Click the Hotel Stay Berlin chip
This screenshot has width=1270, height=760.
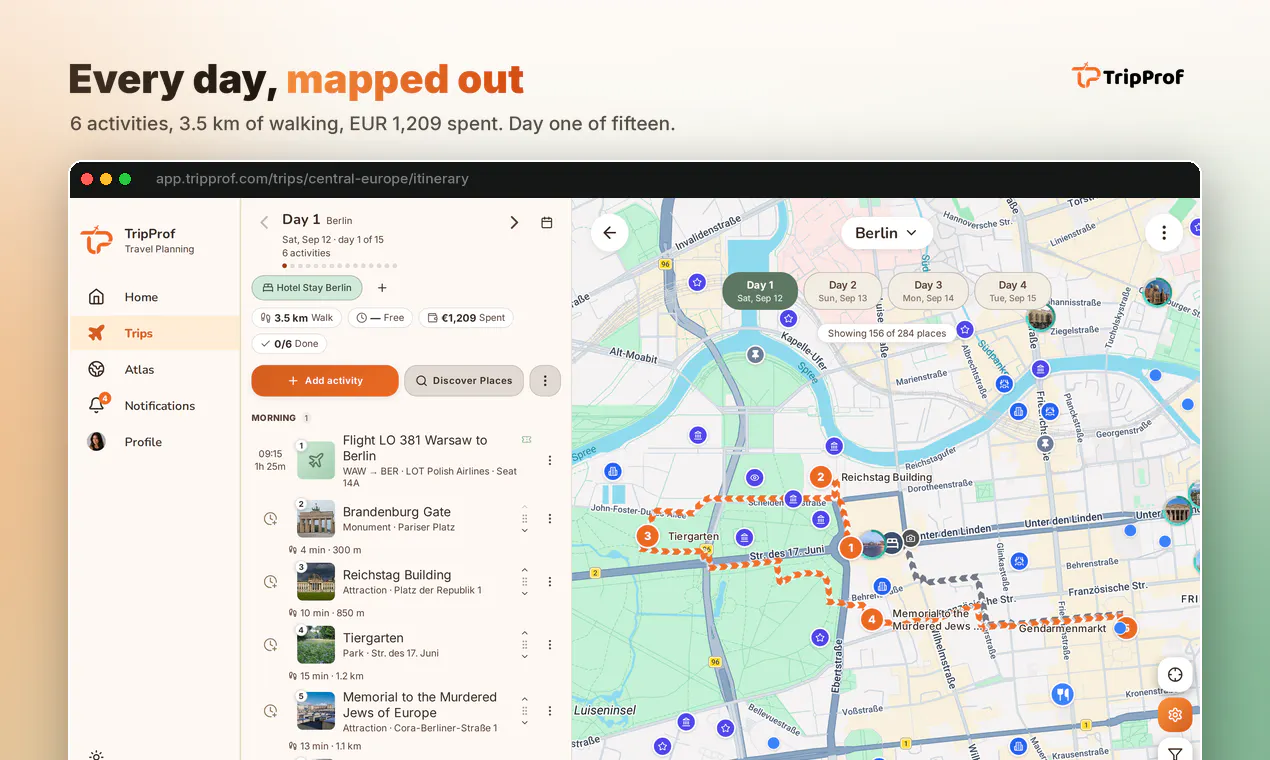click(x=307, y=288)
